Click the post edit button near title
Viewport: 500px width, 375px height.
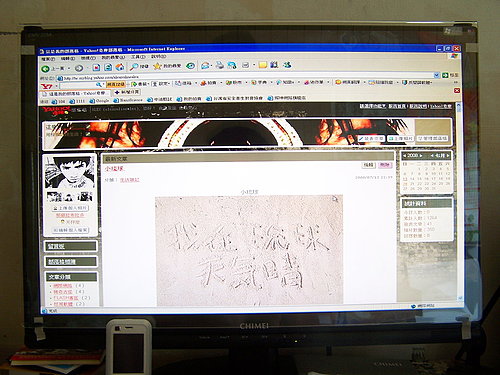pyautogui.click(x=368, y=165)
